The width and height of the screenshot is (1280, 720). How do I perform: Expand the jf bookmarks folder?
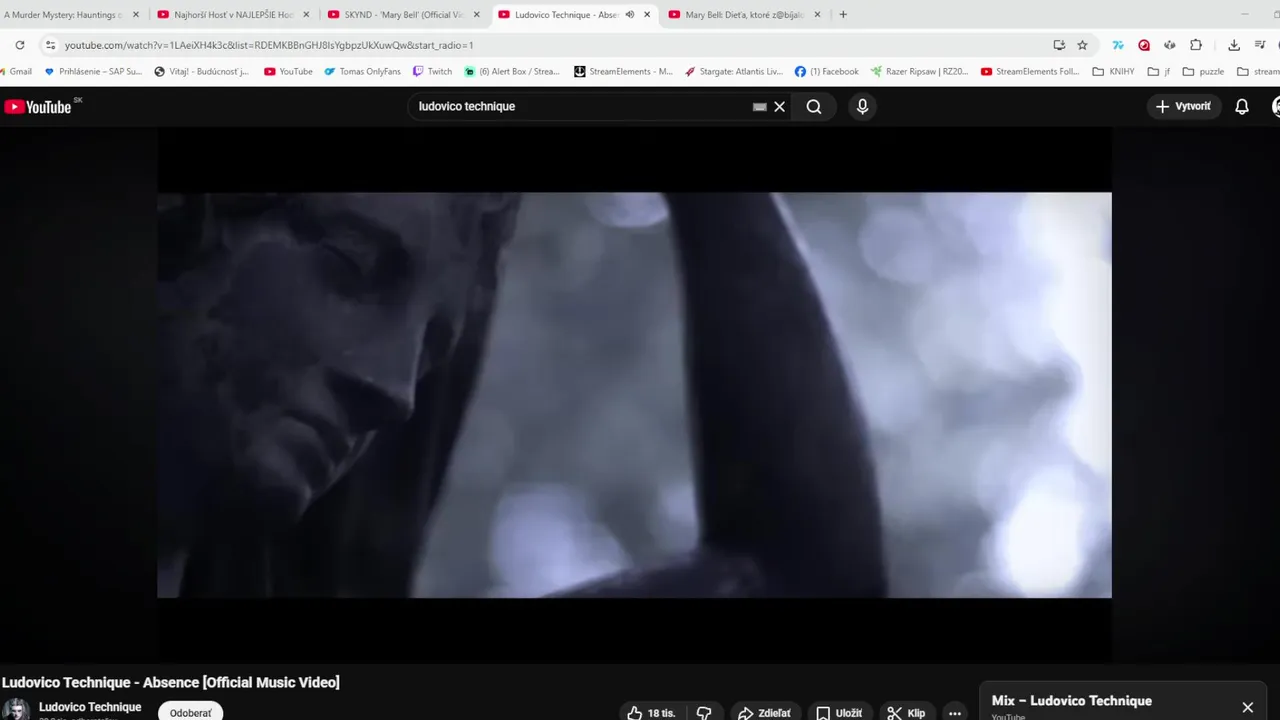[x=1159, y=72]
